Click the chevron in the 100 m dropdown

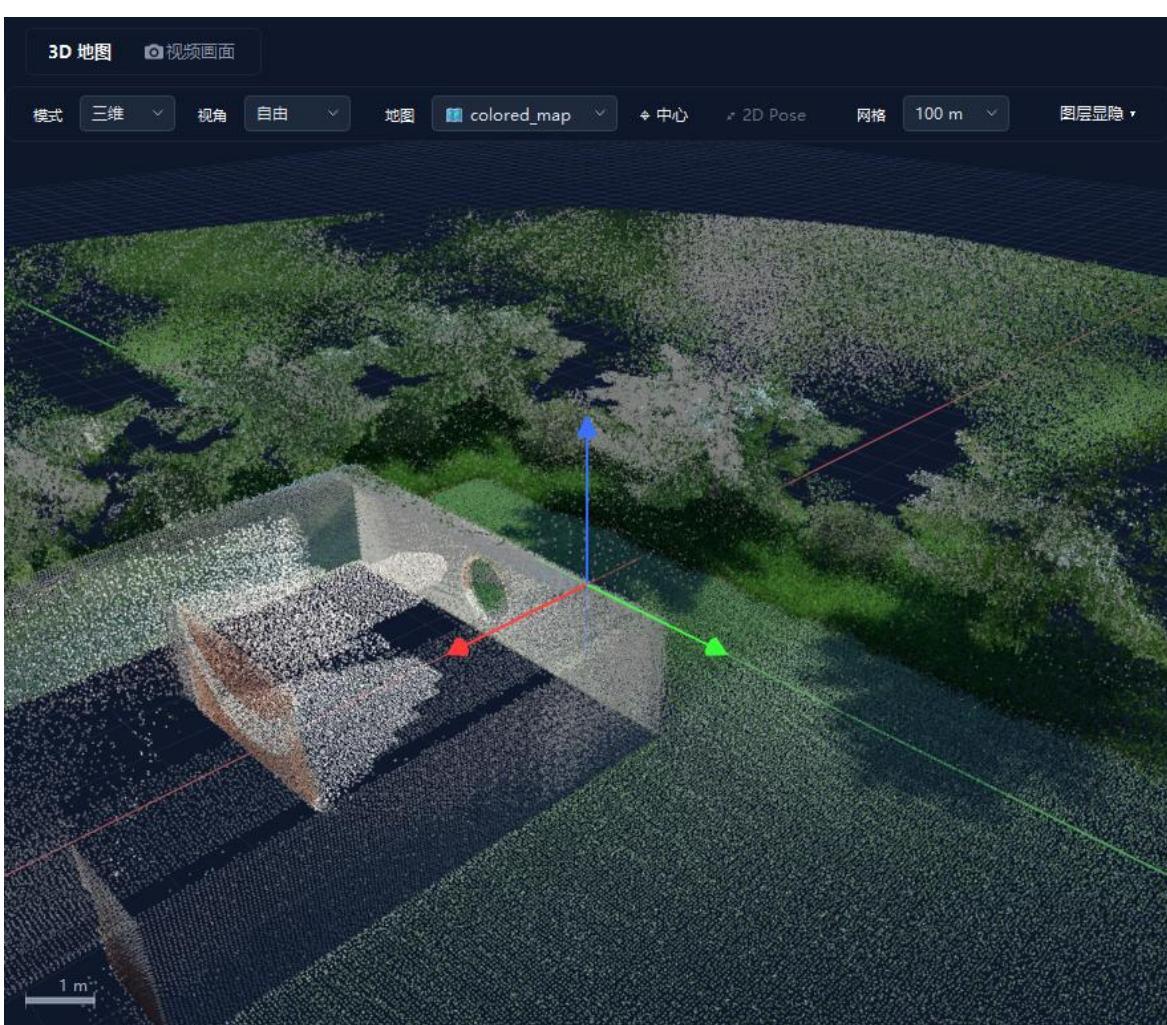991,113
